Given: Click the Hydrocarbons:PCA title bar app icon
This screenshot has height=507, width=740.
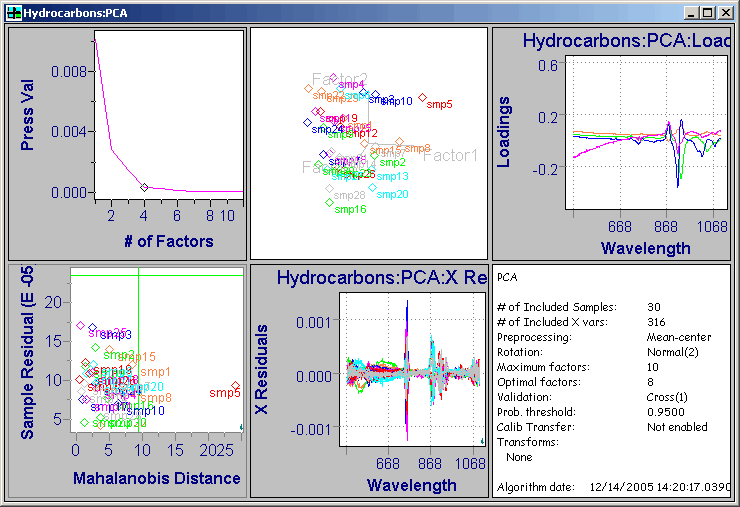Looking at the screenshot, I should [13, 13].
